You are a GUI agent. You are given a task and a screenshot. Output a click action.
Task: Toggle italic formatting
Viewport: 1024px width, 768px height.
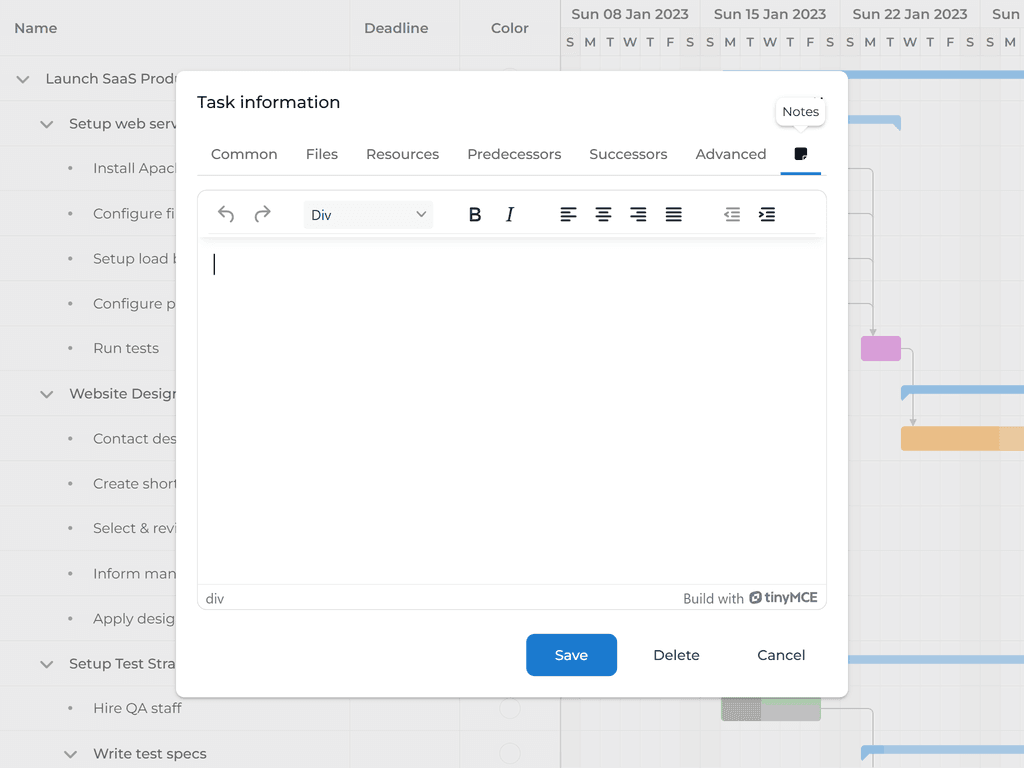click(x=510, y=214)
